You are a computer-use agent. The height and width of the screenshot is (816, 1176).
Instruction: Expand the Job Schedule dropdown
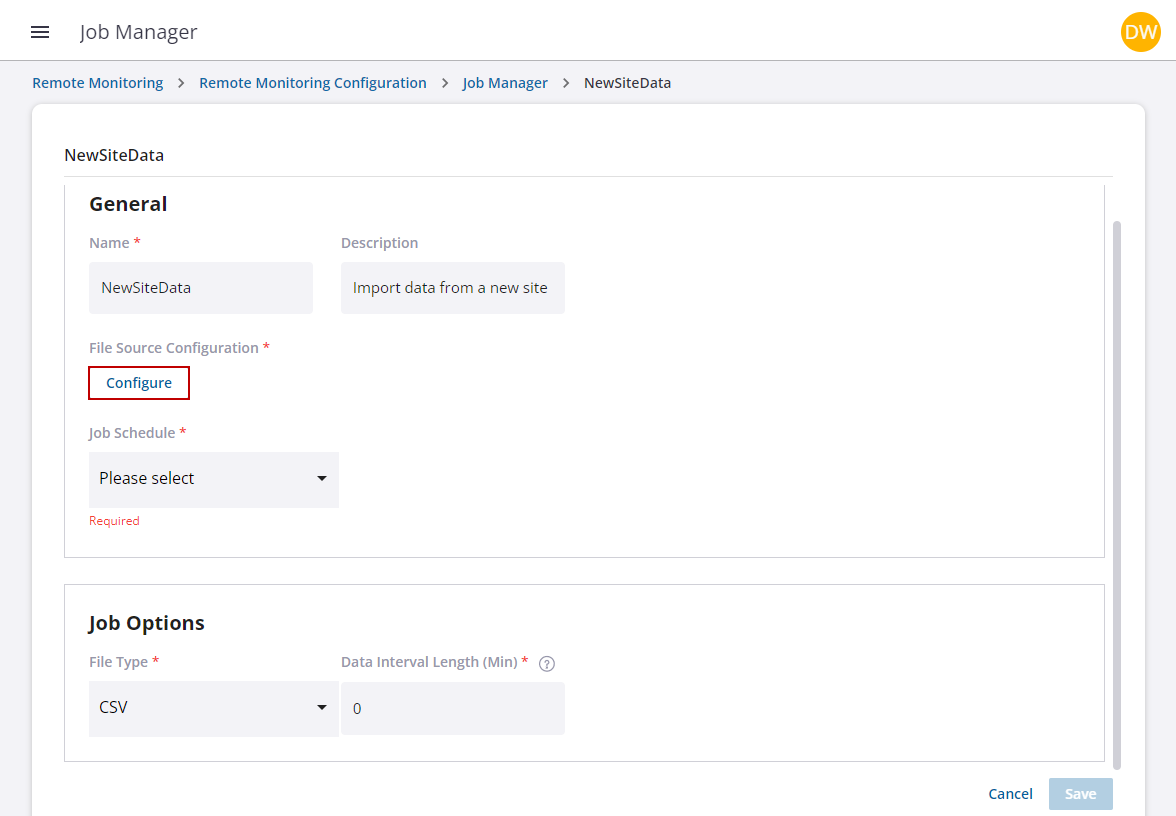coord(213,479)
